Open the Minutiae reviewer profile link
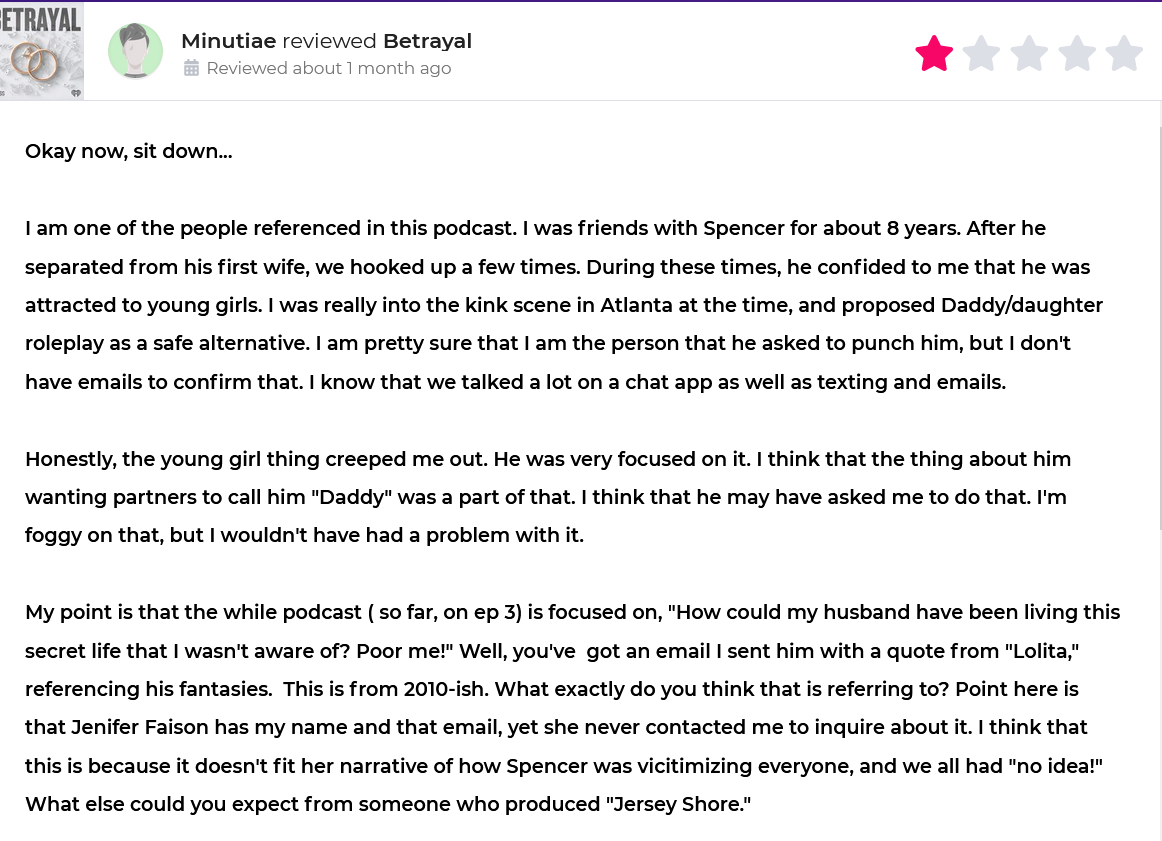 click(229, 41)
